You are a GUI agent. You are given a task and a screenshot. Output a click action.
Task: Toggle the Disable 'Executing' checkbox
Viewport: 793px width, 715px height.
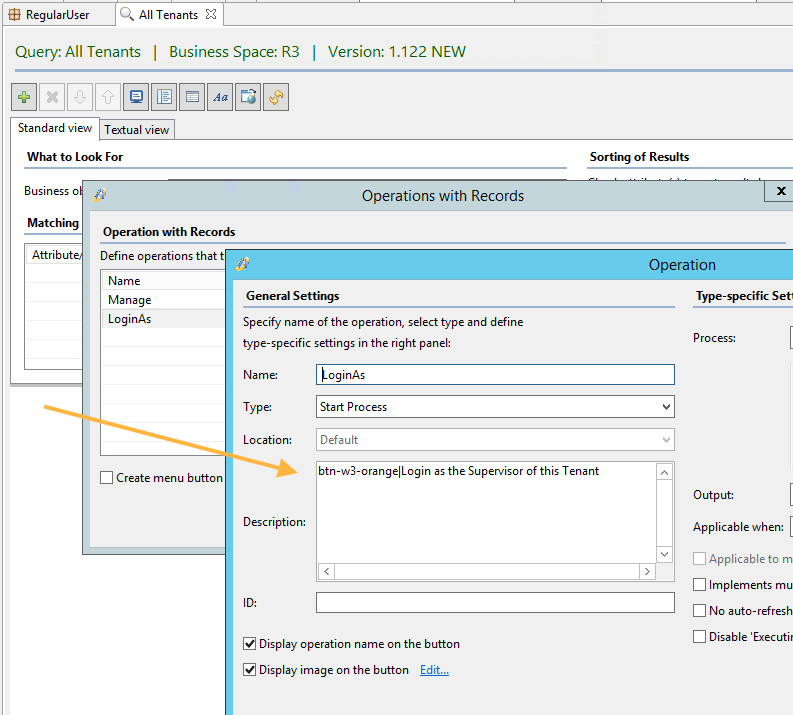(699, 637)
